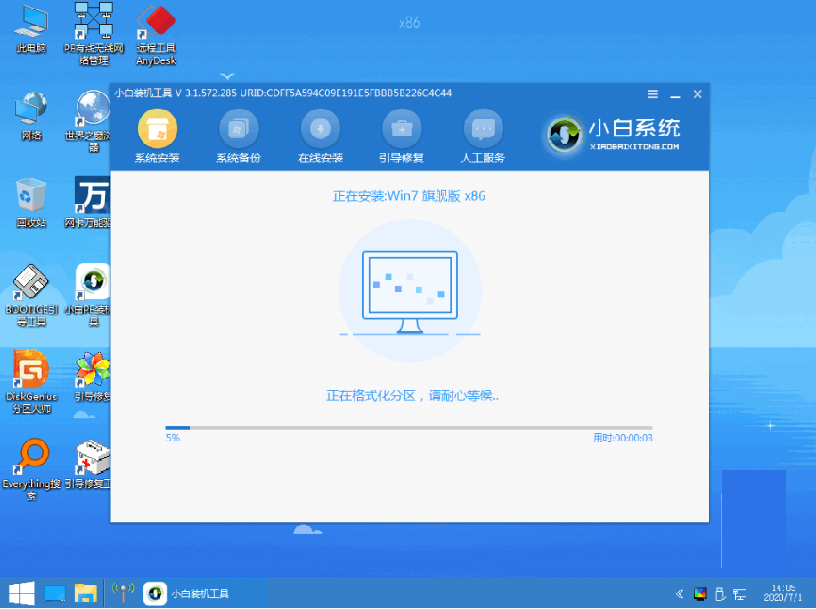This screenshot has height=609, width=816.
Task: Click the show desktop taskbar icon
Action: 55,593
